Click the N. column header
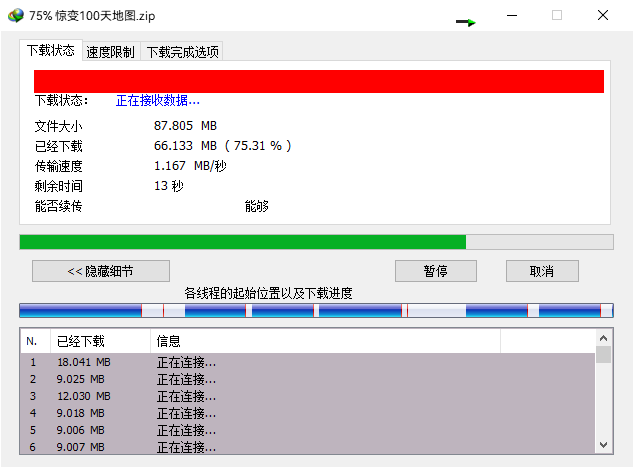Screen dimensions: 634x467 (35, 341)
